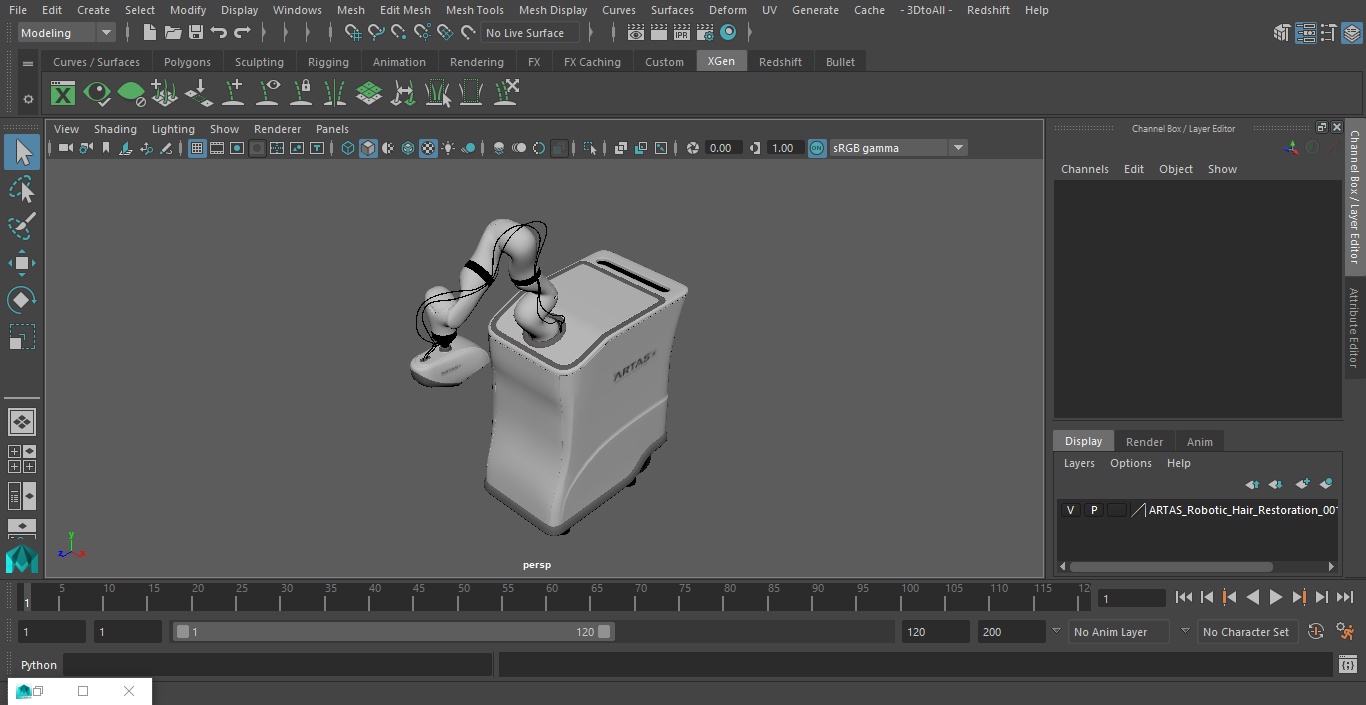Click the redo arrow icon
Screen dimensions: 1366x705
[242, 33]
